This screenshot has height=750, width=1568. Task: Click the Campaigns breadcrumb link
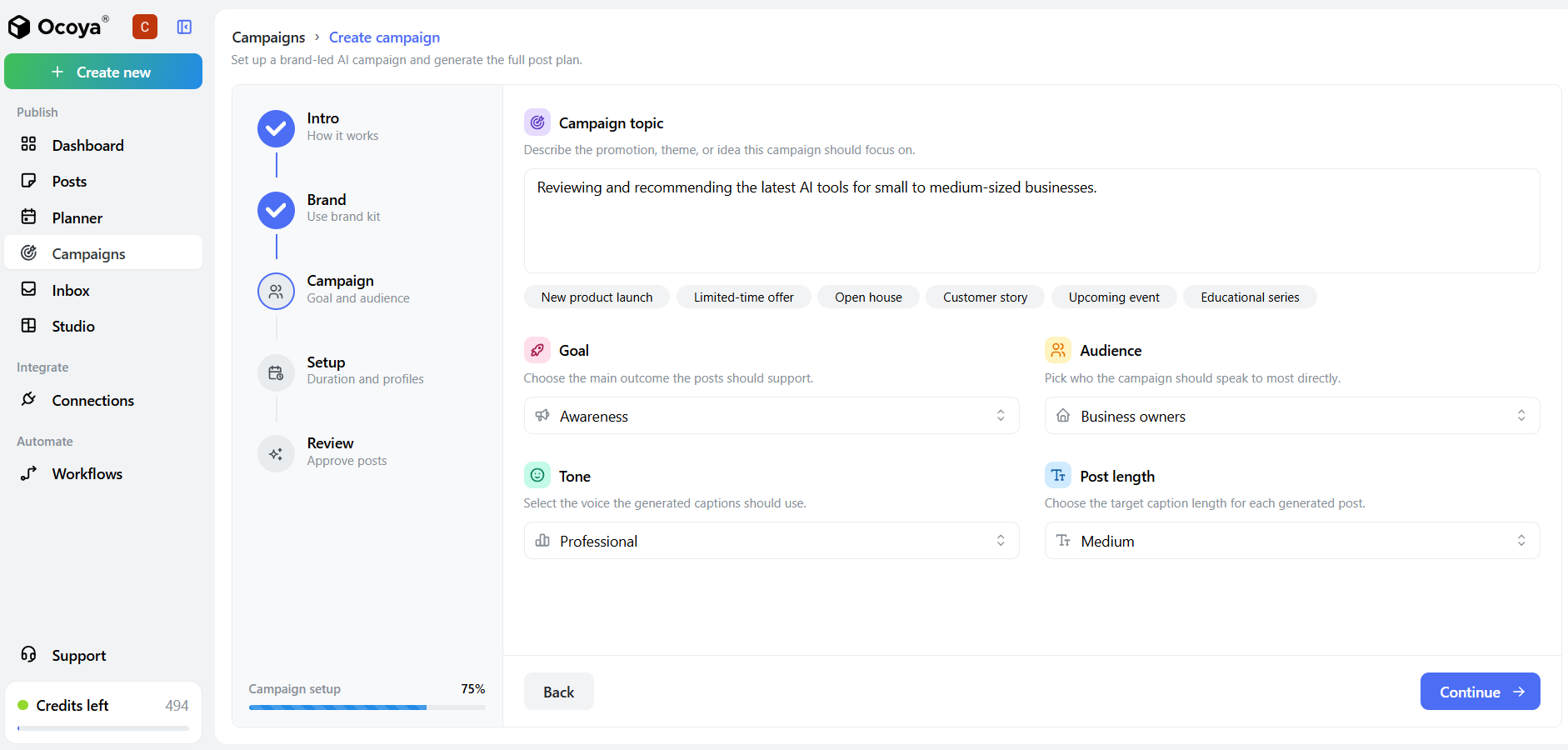click(268, 37)
